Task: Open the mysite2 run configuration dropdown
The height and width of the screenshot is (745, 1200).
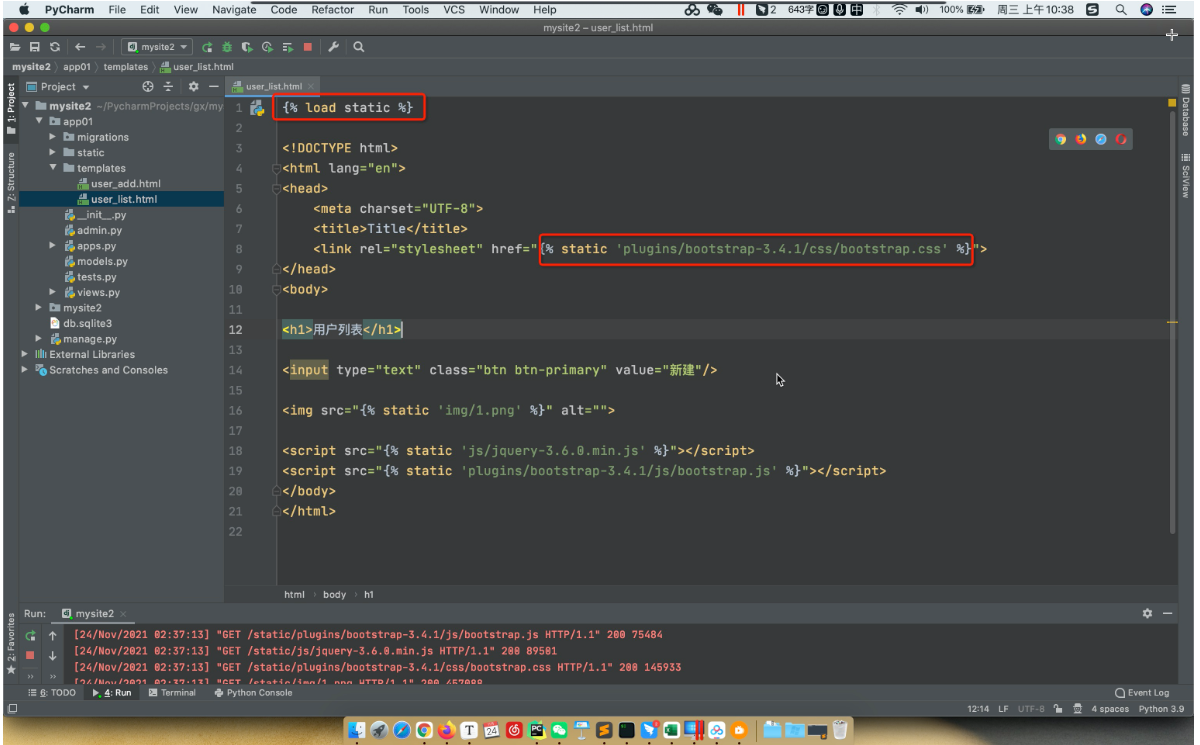Action: (x=157, y=47)
